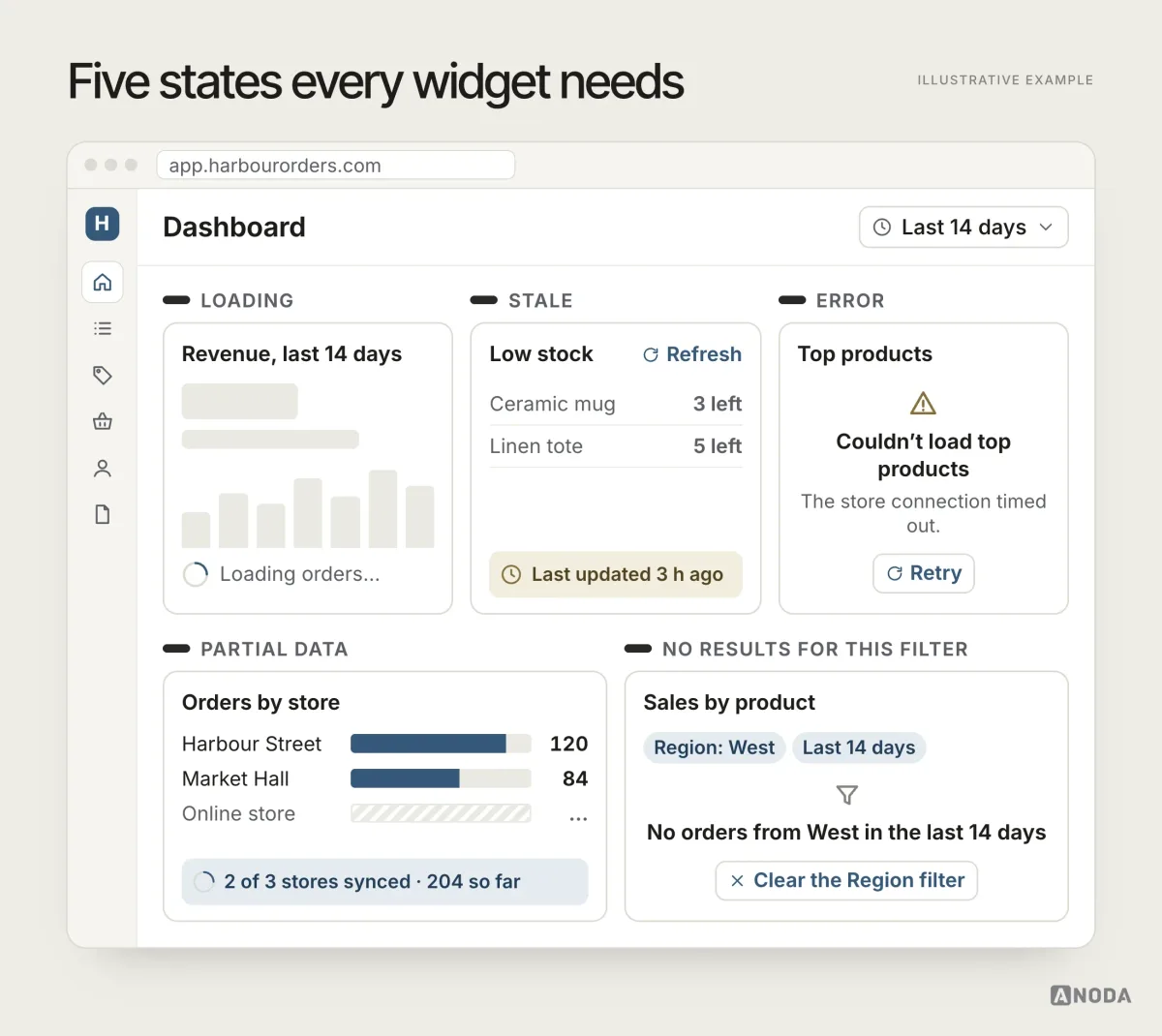The height and width of the screenshot is (1036, 1162).
Task: Click the clock icon in date range selector
Action: click(x=882, y=228)
